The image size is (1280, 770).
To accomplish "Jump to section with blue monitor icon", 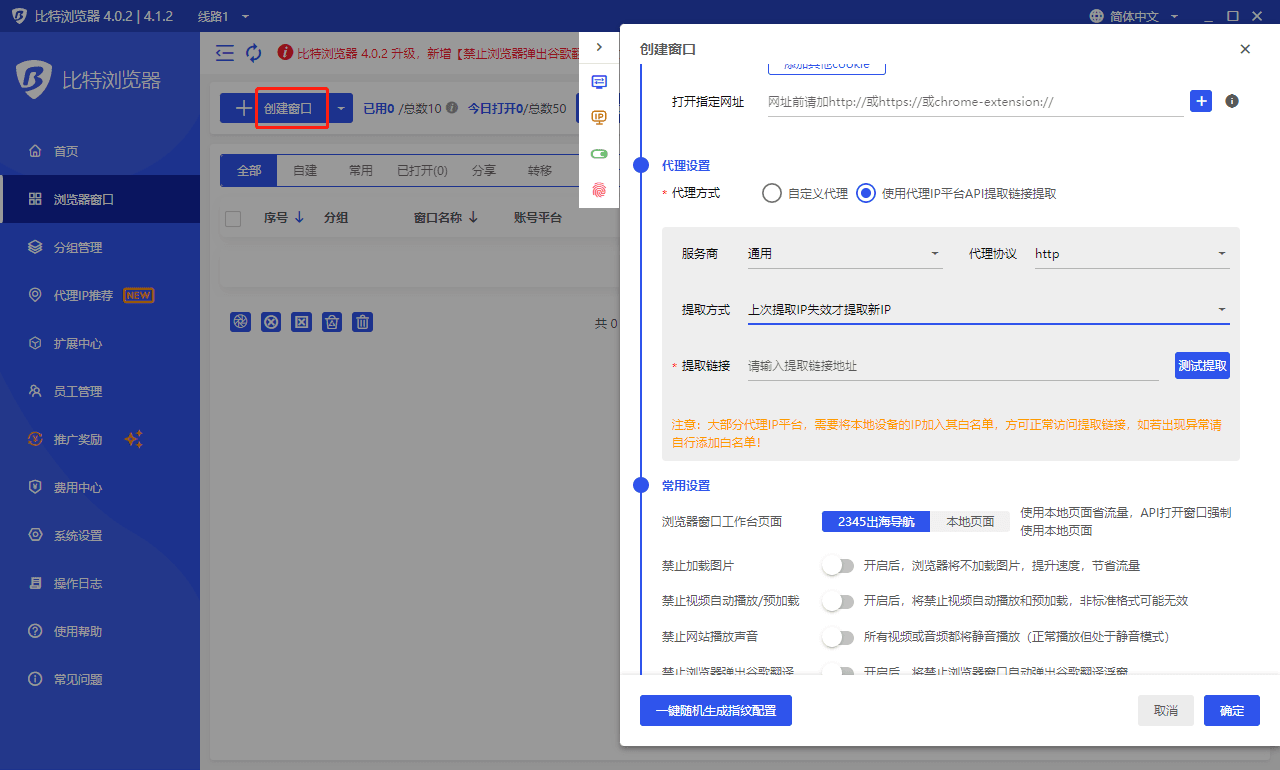I will 599,82.
